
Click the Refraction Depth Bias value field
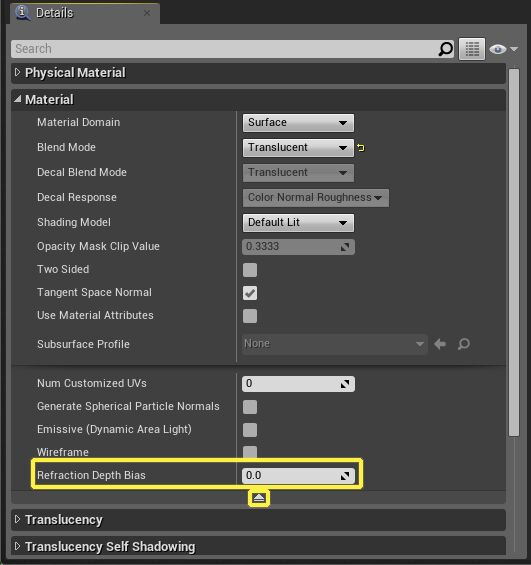298,476
